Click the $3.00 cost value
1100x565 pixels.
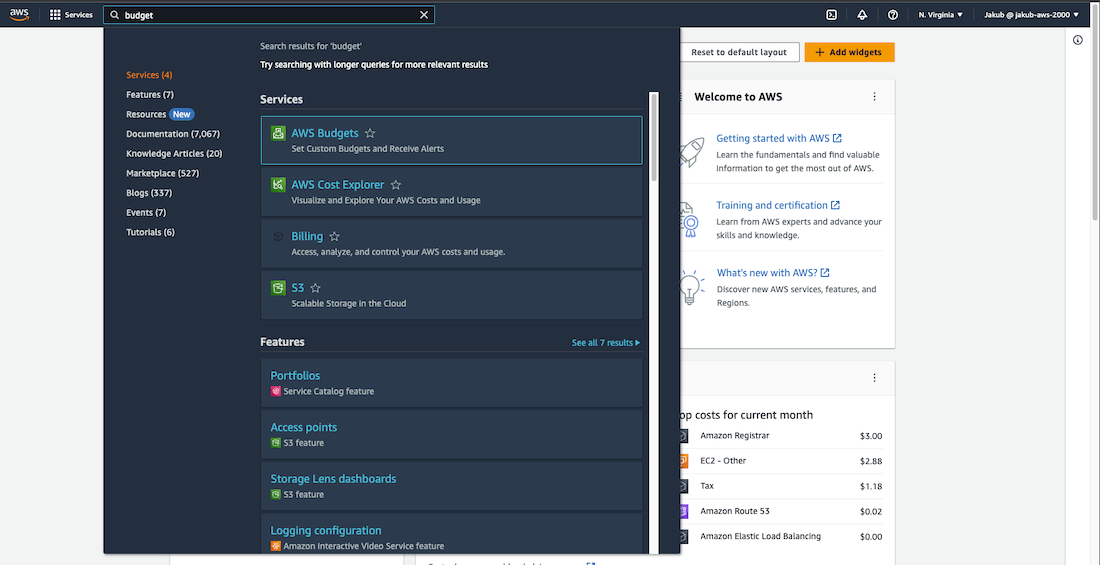pos(871,437)
